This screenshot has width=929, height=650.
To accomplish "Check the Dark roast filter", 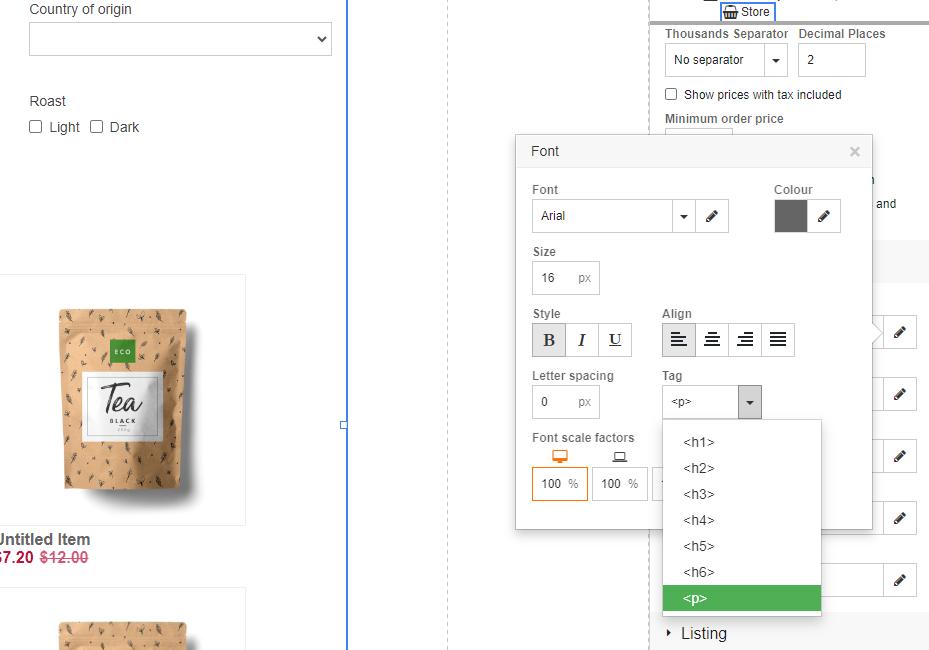I will (96, 127).
